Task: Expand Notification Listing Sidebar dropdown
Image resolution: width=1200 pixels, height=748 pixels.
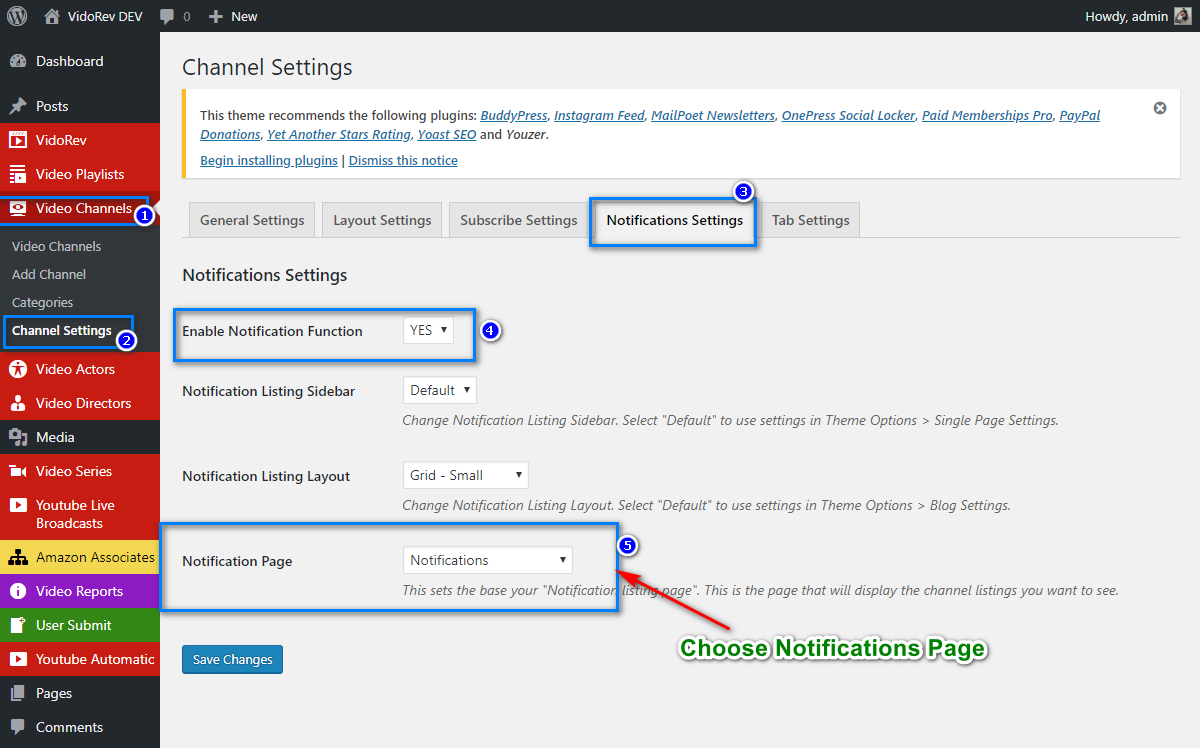Action: point(439,390)
